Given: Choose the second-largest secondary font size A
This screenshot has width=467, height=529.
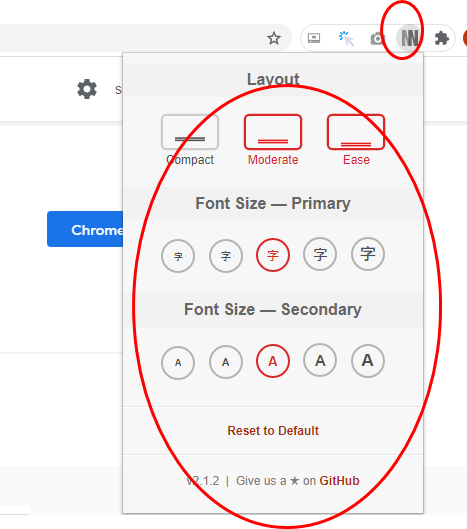Looking at the screenshot, I should pos(320,360).
